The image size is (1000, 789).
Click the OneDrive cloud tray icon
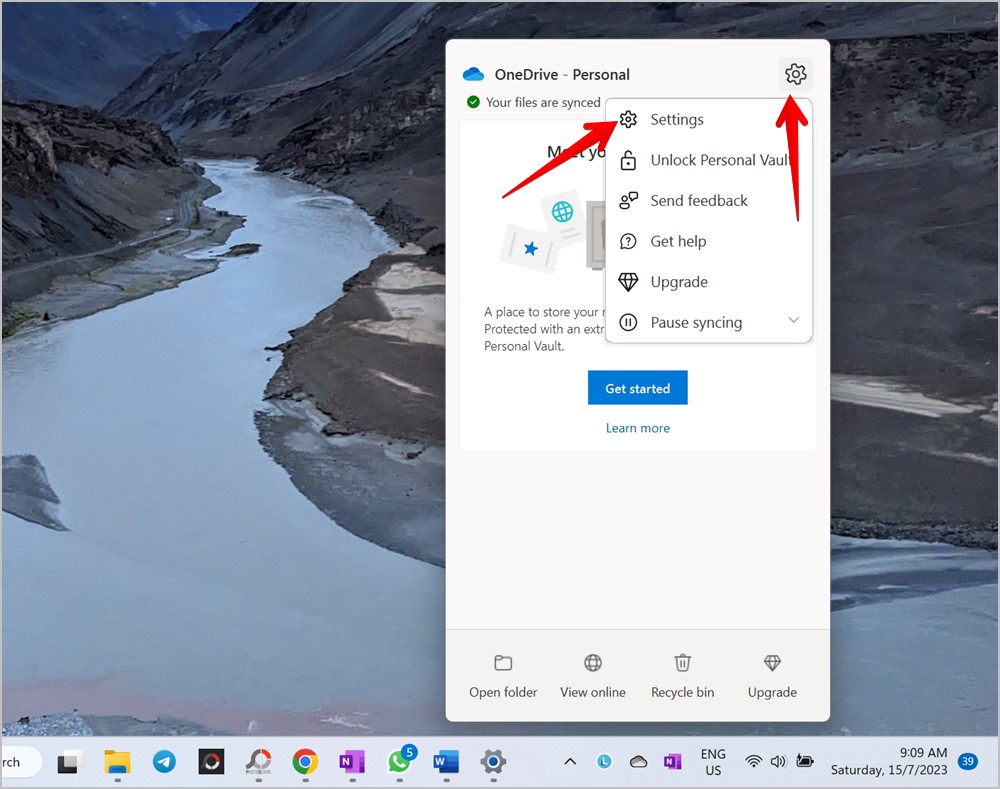pyautogui.click(x=638, y=761)
